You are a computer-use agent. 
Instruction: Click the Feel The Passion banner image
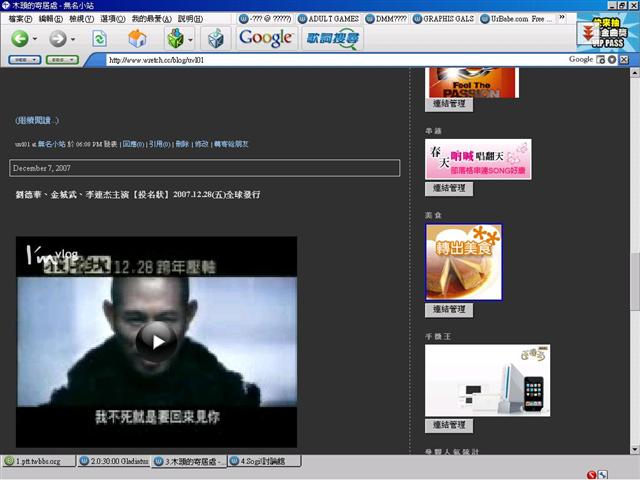pos(472,83)
